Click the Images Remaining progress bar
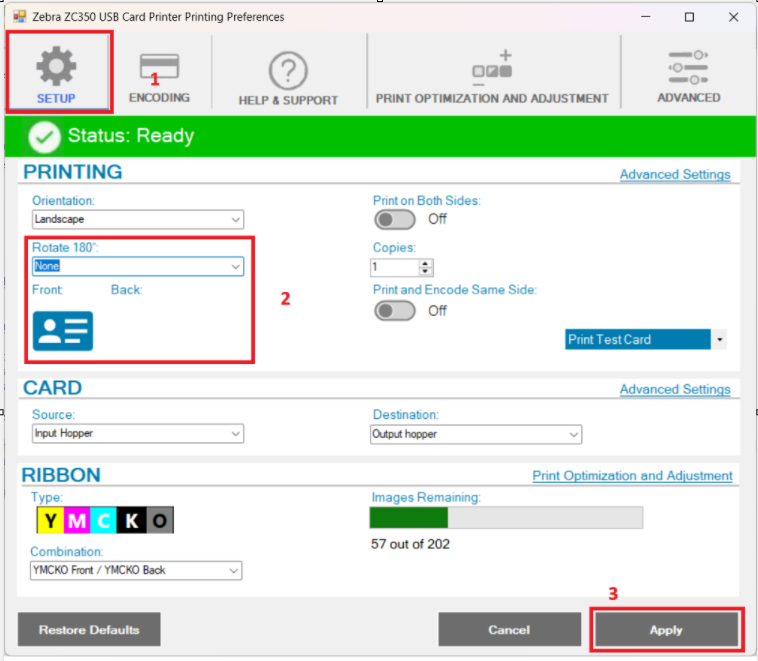The width and height of the screenshot is (758, 661). (x=506, y=517)
